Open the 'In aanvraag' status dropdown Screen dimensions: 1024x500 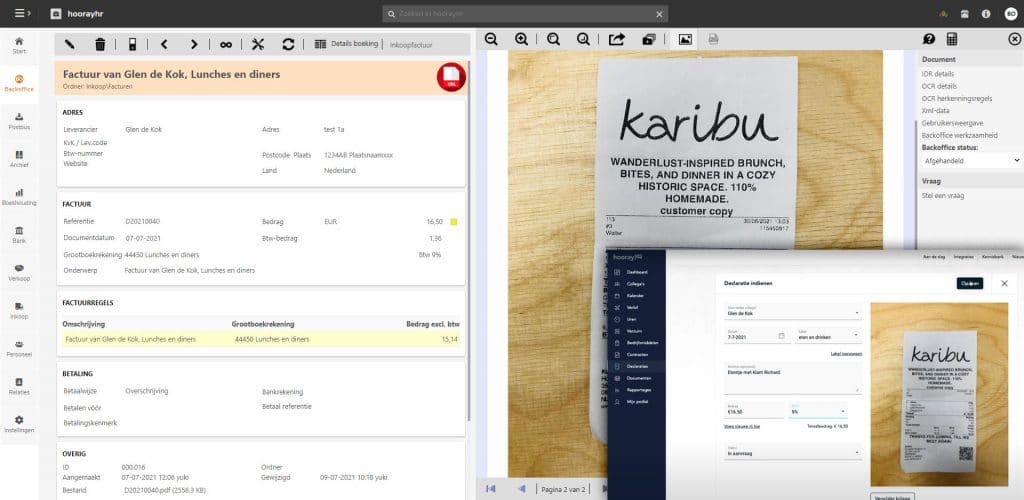792,451
